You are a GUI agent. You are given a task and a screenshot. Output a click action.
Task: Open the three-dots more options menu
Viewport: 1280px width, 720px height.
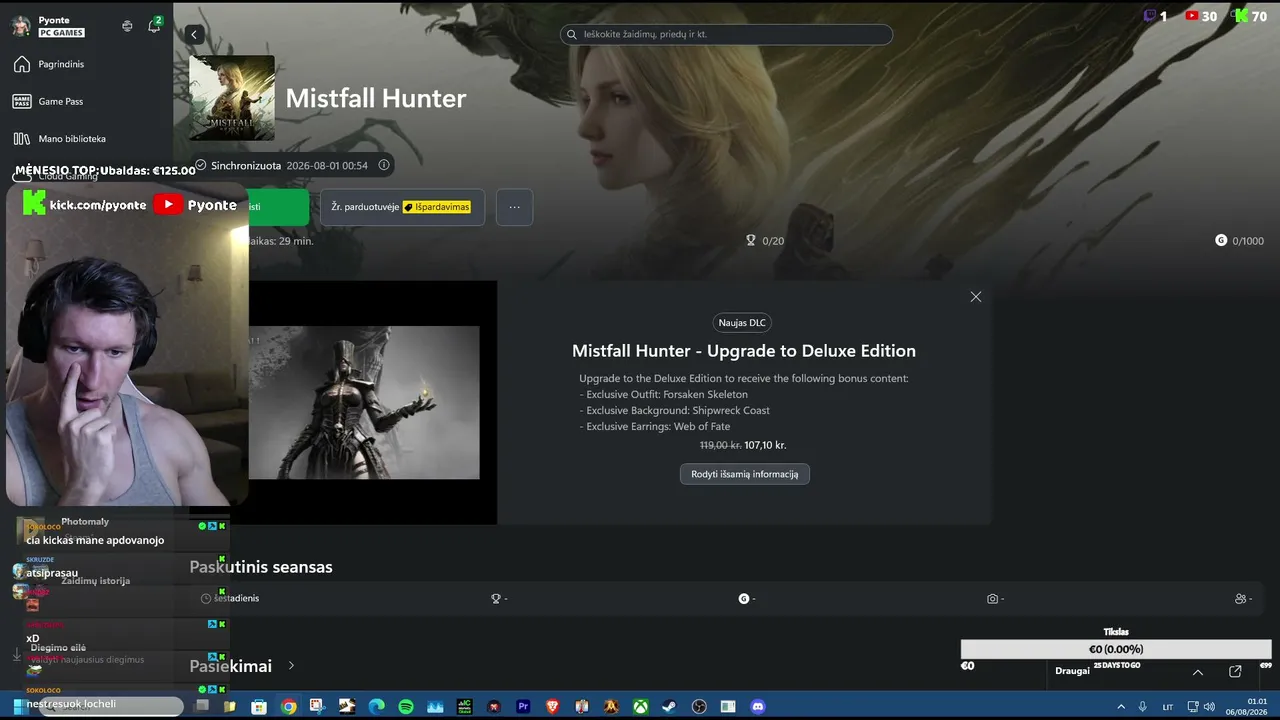pos(514,207)
